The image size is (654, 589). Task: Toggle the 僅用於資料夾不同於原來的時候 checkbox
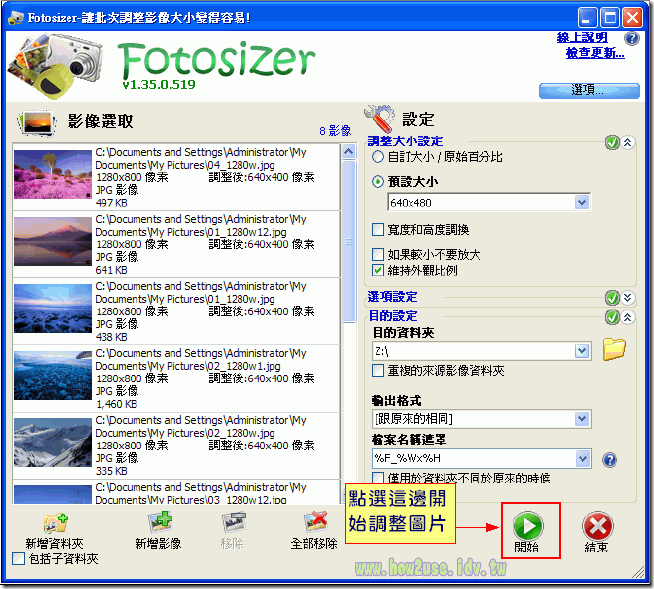pyautogui.click(x=377, y=478)
